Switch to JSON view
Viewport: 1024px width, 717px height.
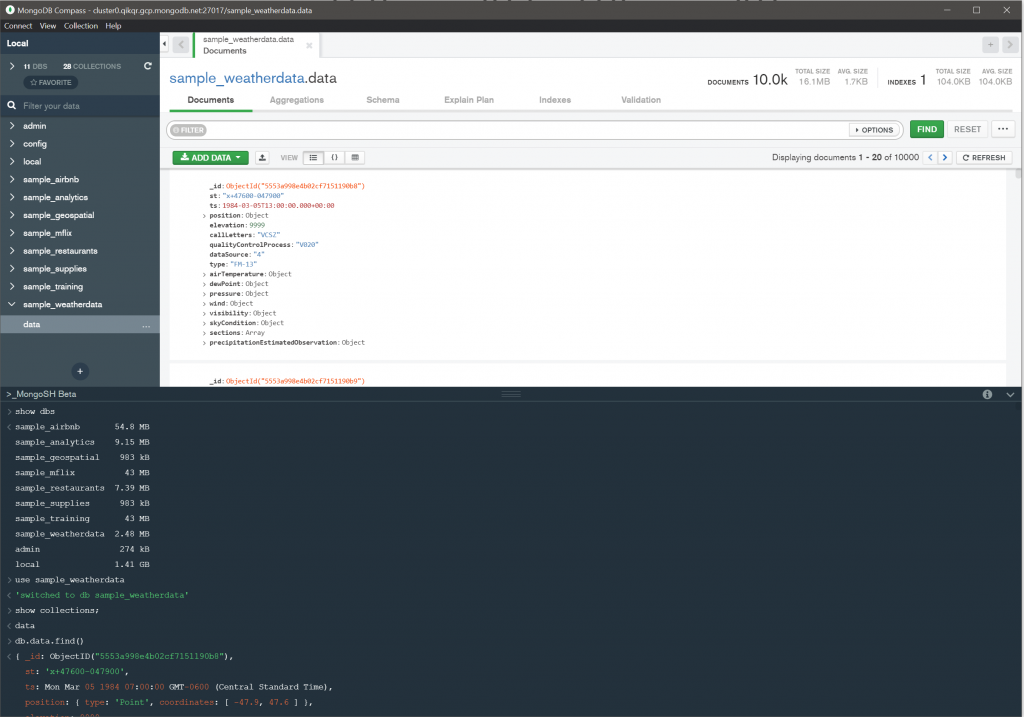tap(334, 157)
